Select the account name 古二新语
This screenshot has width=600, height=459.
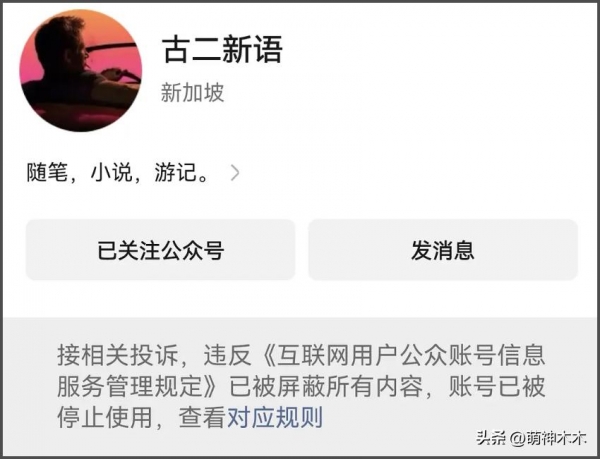[x=222, y=49]
